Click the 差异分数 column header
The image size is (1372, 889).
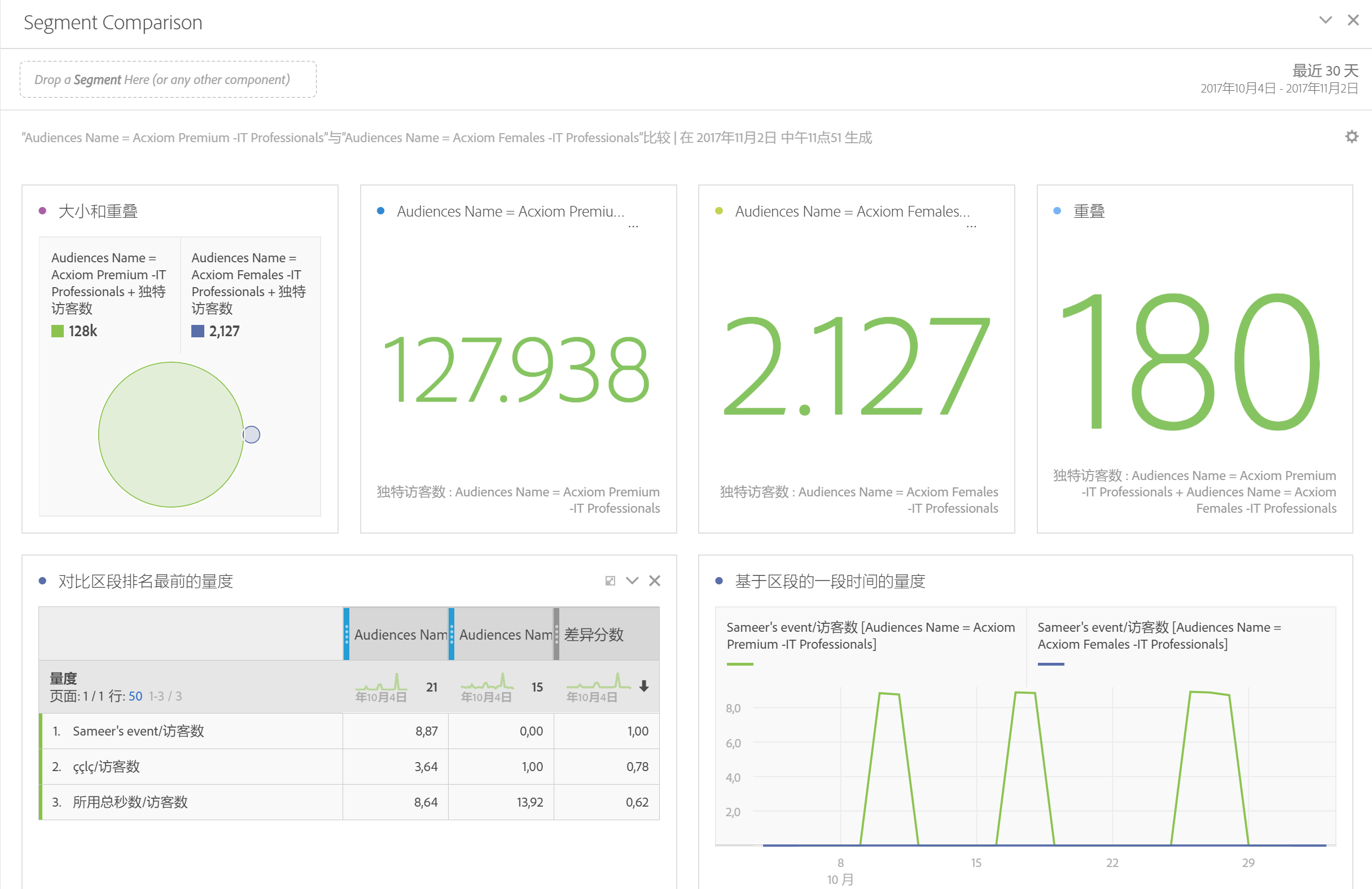[594, 635]
